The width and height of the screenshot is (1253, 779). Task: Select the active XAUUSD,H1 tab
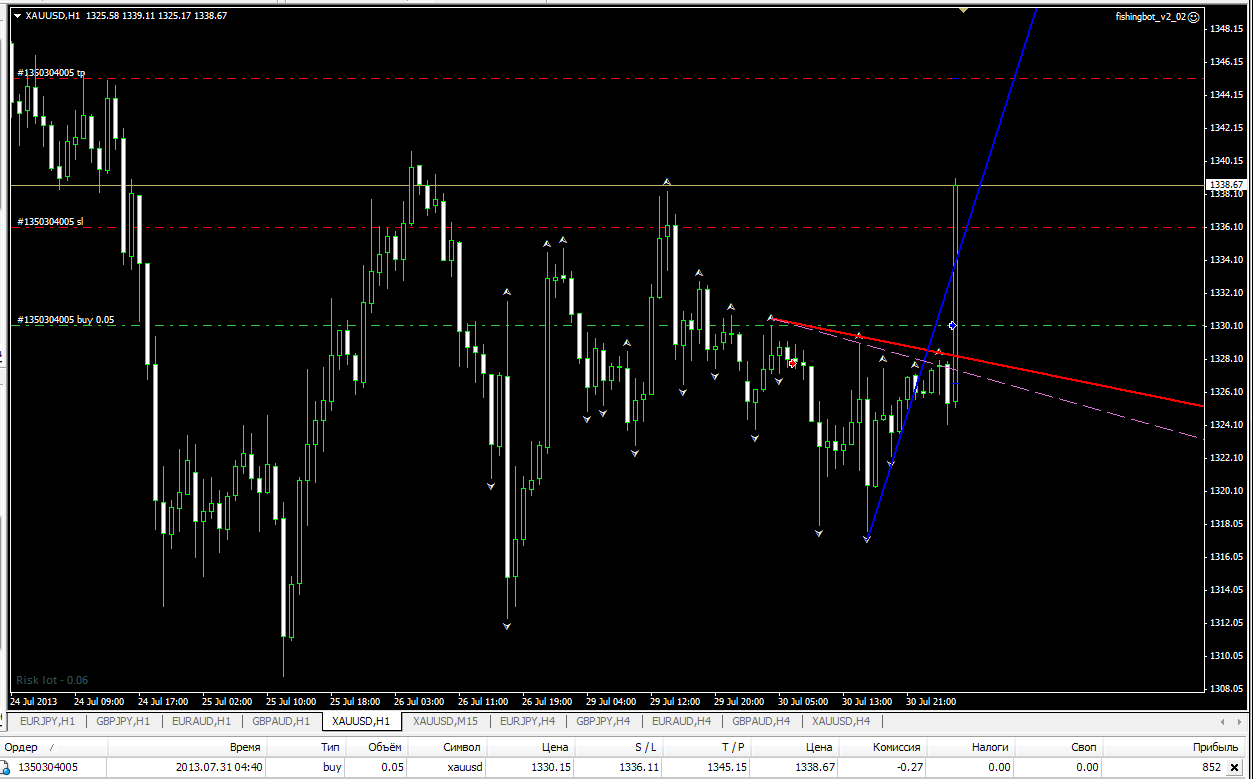point(362,721)
